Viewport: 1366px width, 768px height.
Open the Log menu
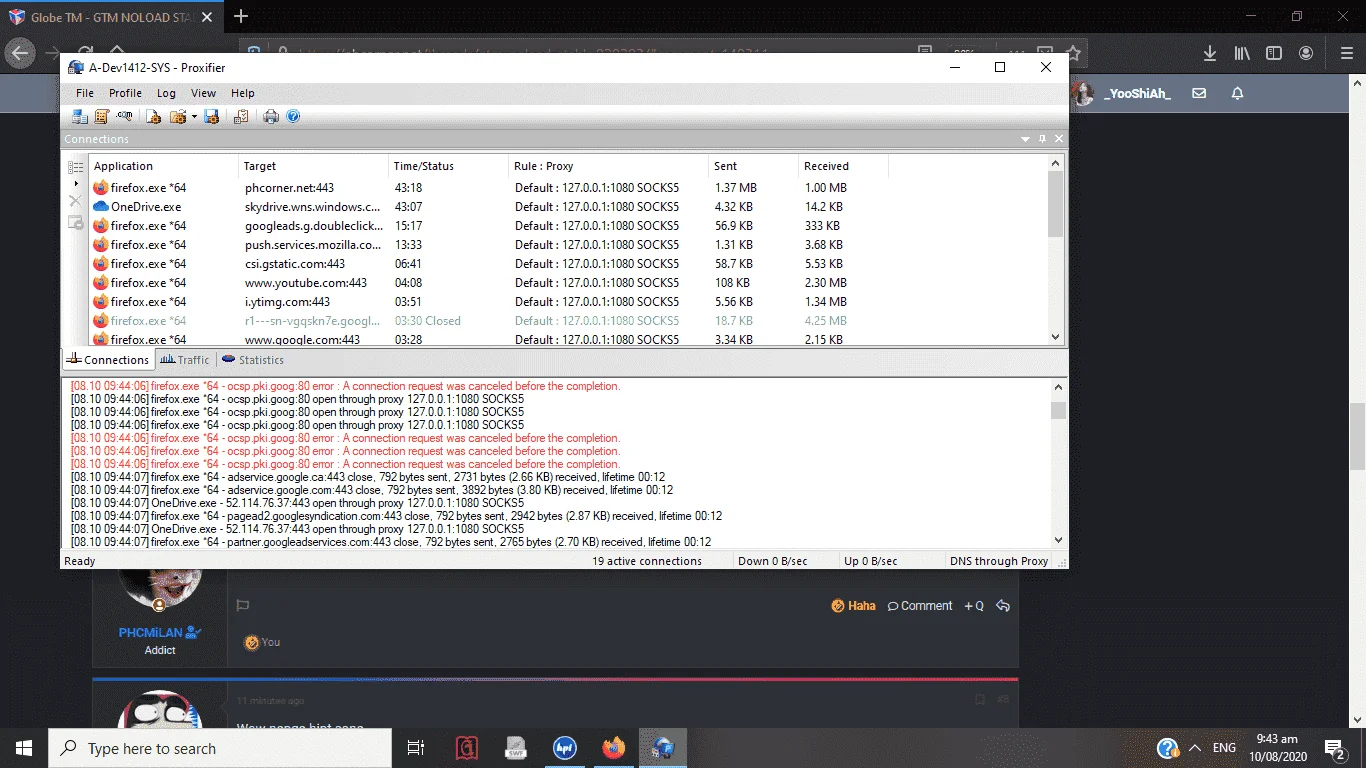coord(166,93)
